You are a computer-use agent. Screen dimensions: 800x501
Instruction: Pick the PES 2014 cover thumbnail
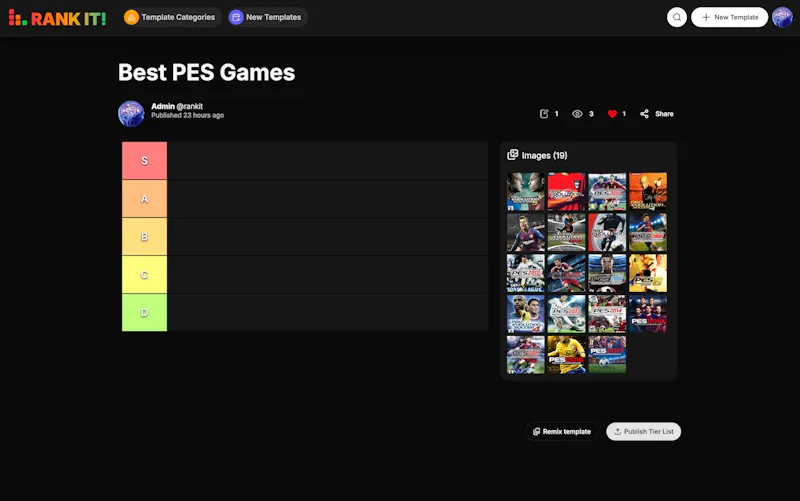pos(607,314)
